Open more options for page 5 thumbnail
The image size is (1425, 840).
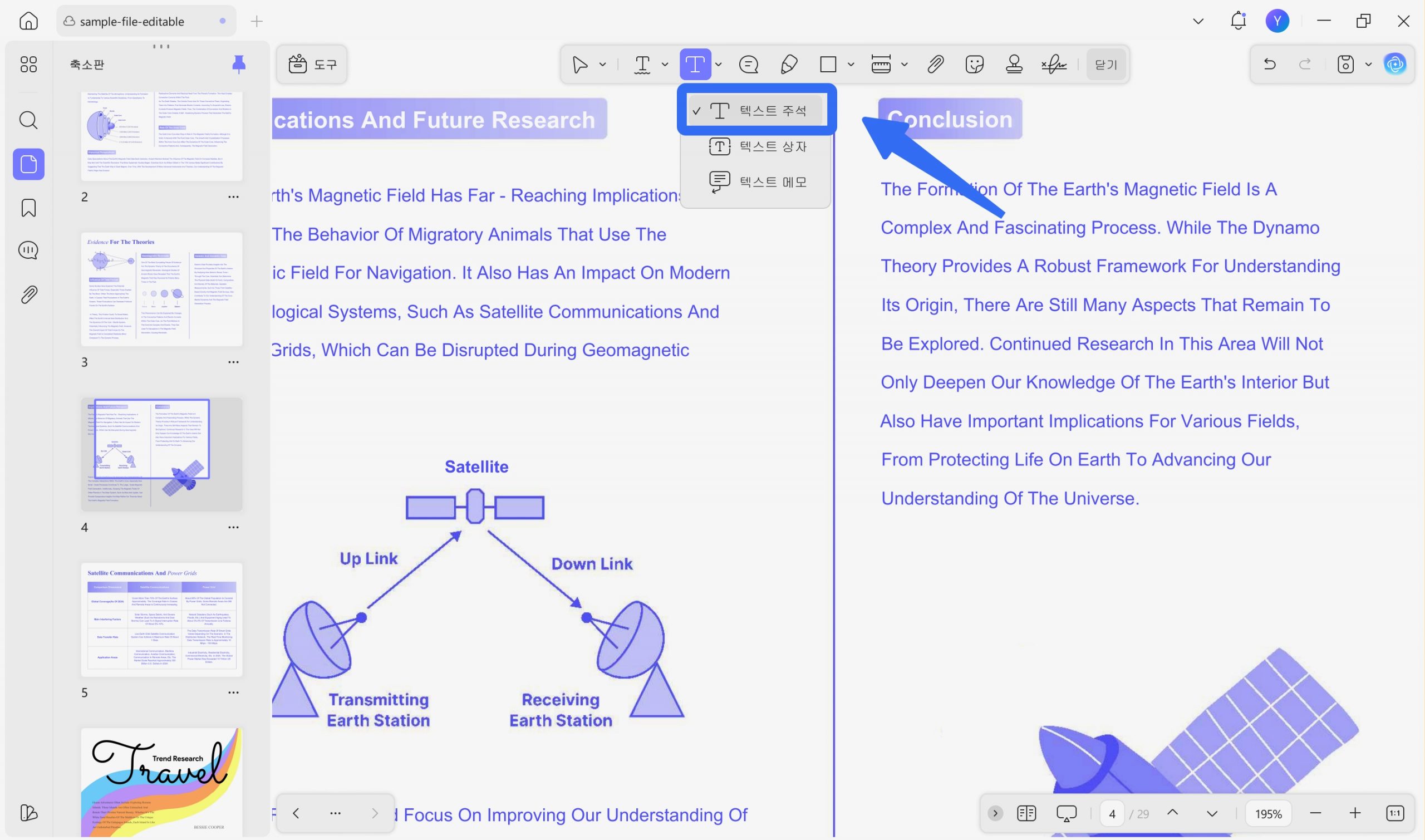click(233, 693)
